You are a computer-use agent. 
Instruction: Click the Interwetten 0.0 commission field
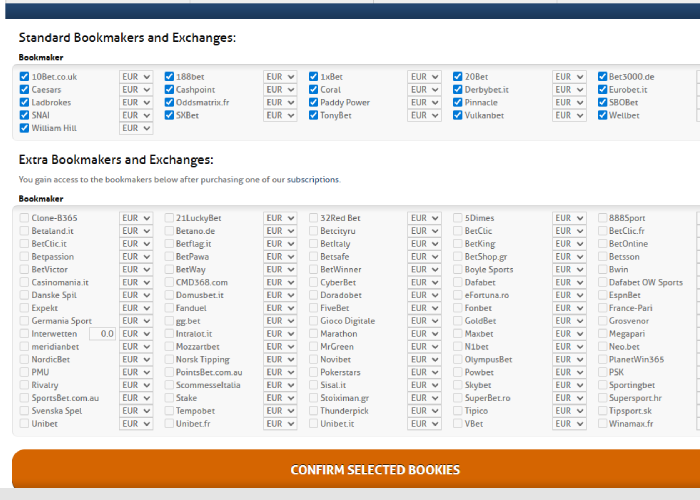102,333
